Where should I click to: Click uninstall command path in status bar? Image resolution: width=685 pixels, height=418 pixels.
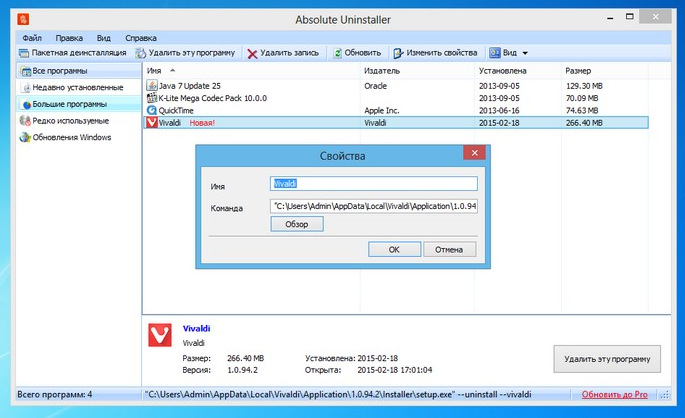pyautogui.click(x=338, y=394)
